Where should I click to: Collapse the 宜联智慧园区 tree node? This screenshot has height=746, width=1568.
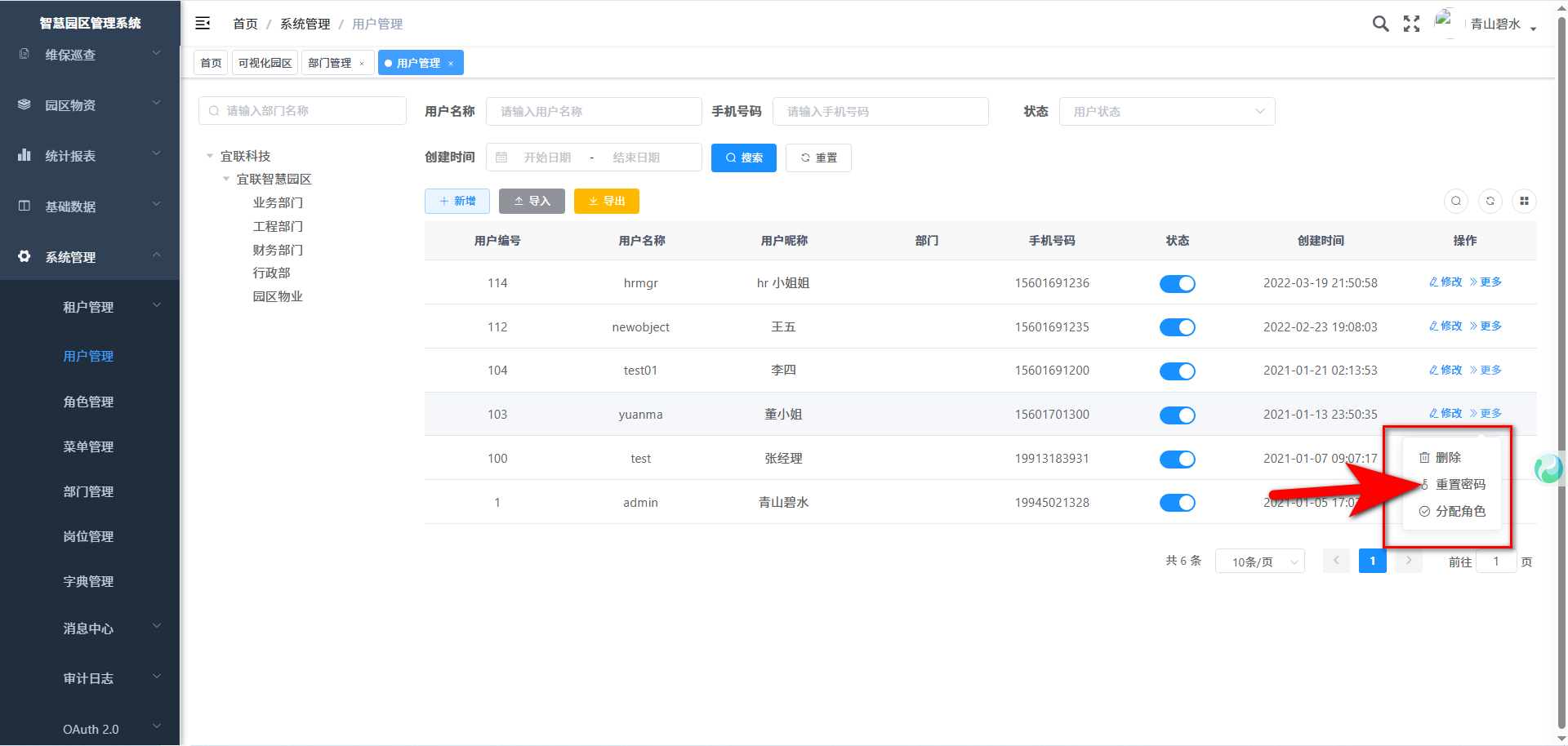click(226, 180)
